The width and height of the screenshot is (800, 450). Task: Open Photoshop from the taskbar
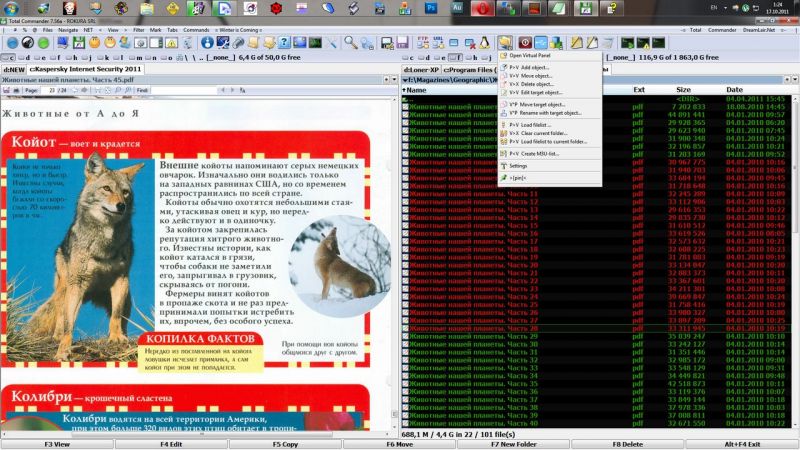click(431, 8)
